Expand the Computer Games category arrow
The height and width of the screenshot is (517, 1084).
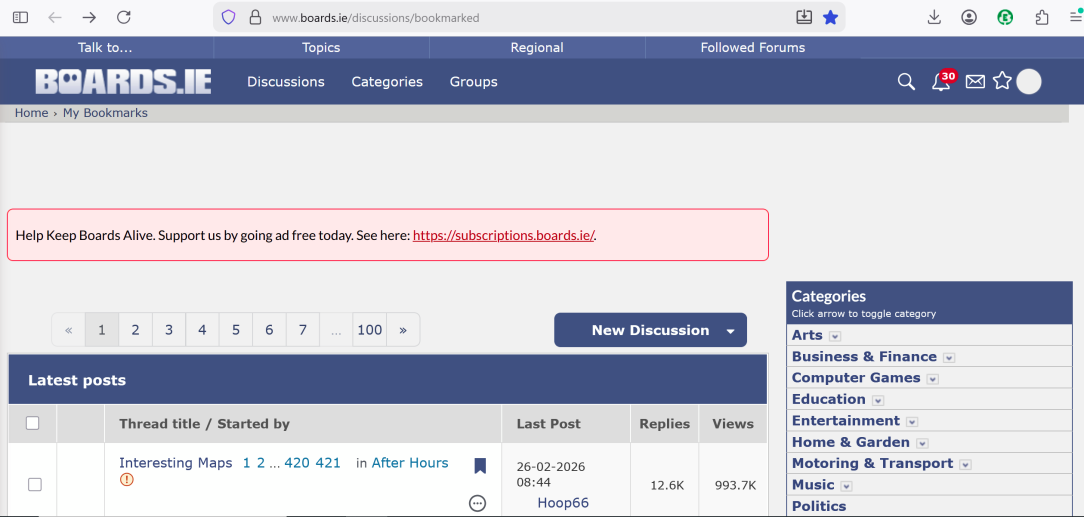(933, 379)
